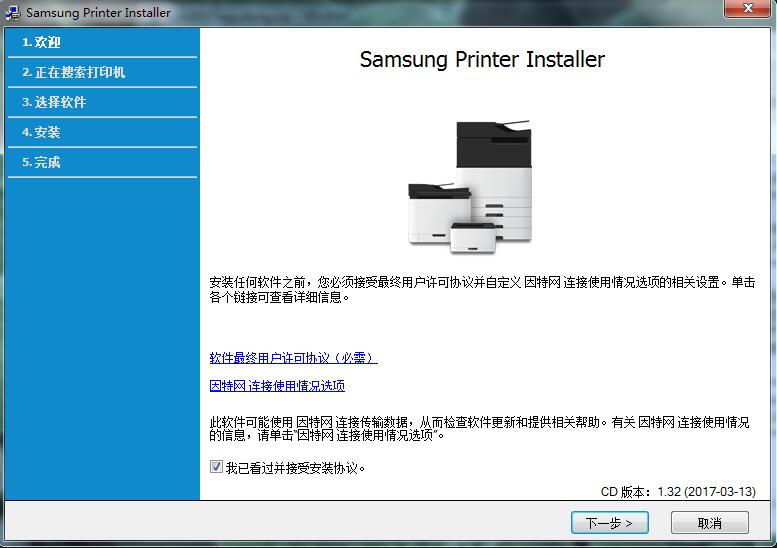Click the paragraph starting 此软件可能使用
777x548 pixels.
(x=479, y=429)
